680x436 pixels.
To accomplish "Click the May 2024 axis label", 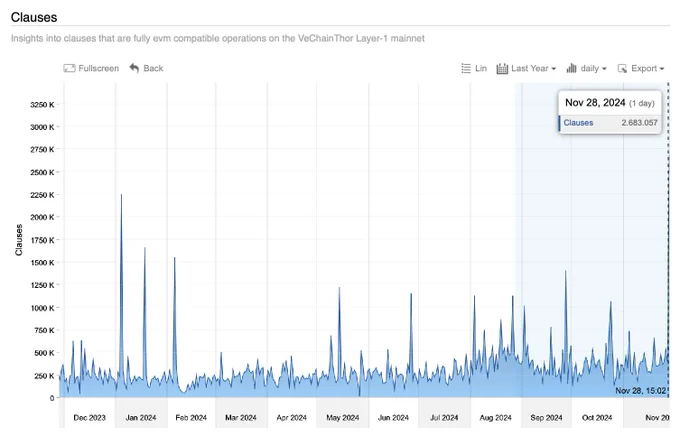I will pyautogui.click(x=343, y=418).
